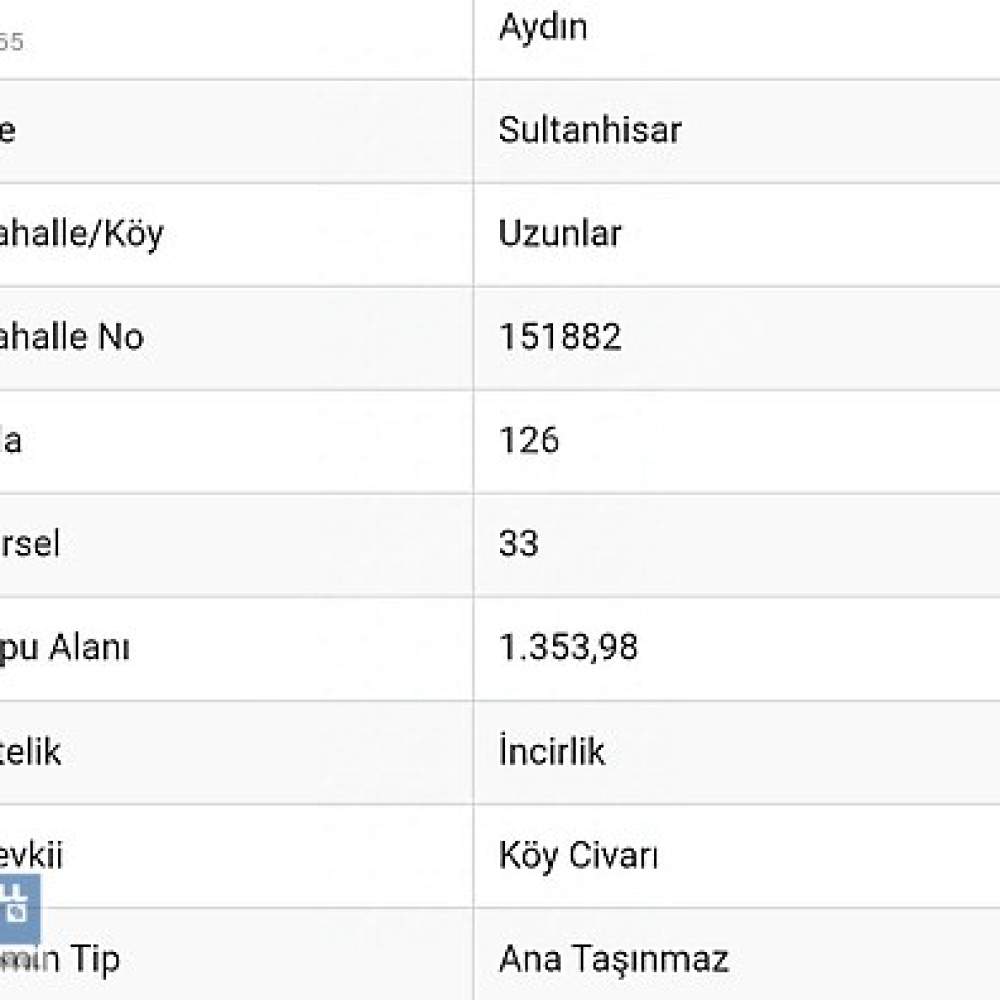Select the Tapu Alanı row label
The width and height of the screenshot is (1000, 1000).
pyautogui.click(x=64, y=648)
